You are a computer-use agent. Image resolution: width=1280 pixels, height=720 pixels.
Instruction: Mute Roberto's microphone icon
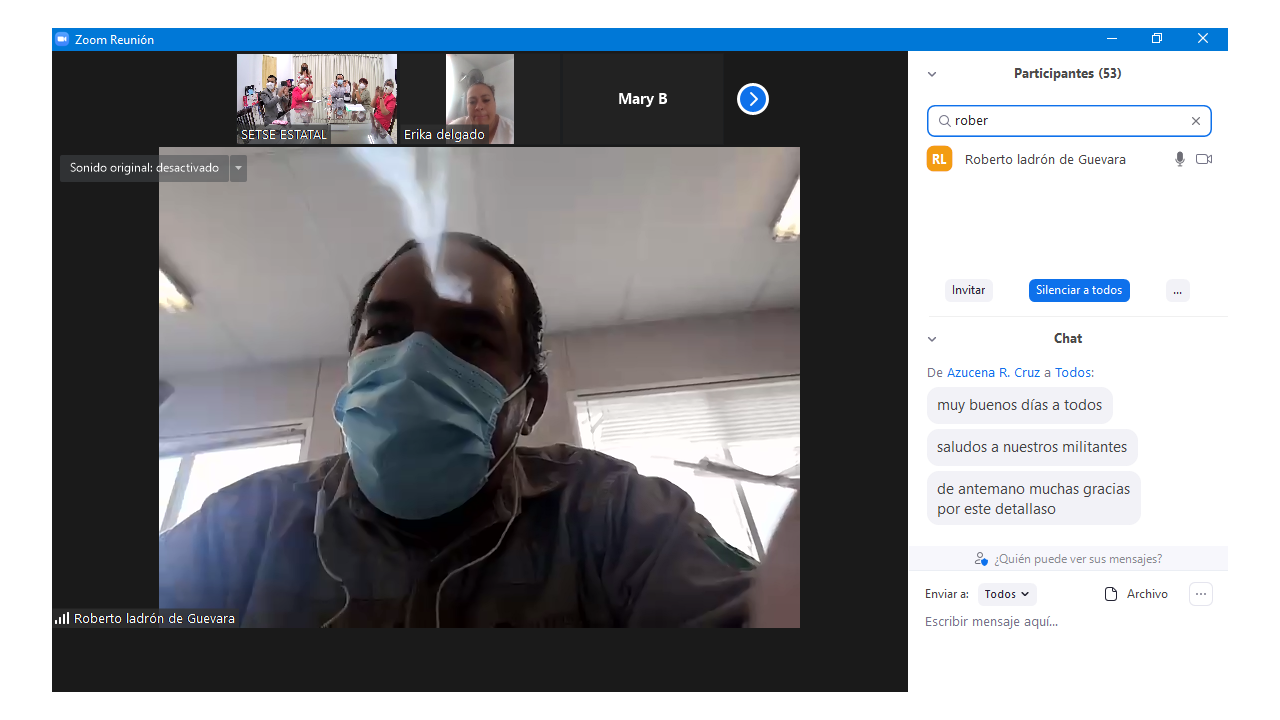click(x=1180, y=159)
